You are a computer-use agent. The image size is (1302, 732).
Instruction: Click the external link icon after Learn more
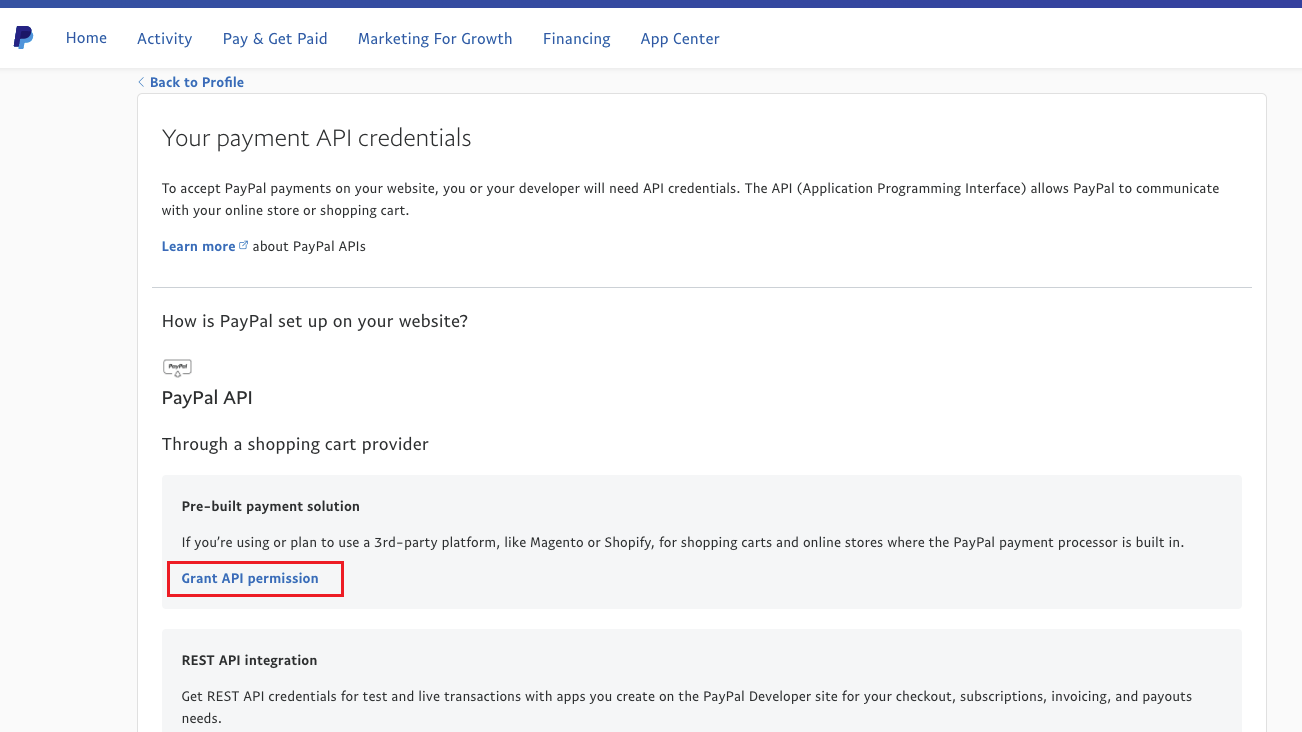tap(243, 245)
